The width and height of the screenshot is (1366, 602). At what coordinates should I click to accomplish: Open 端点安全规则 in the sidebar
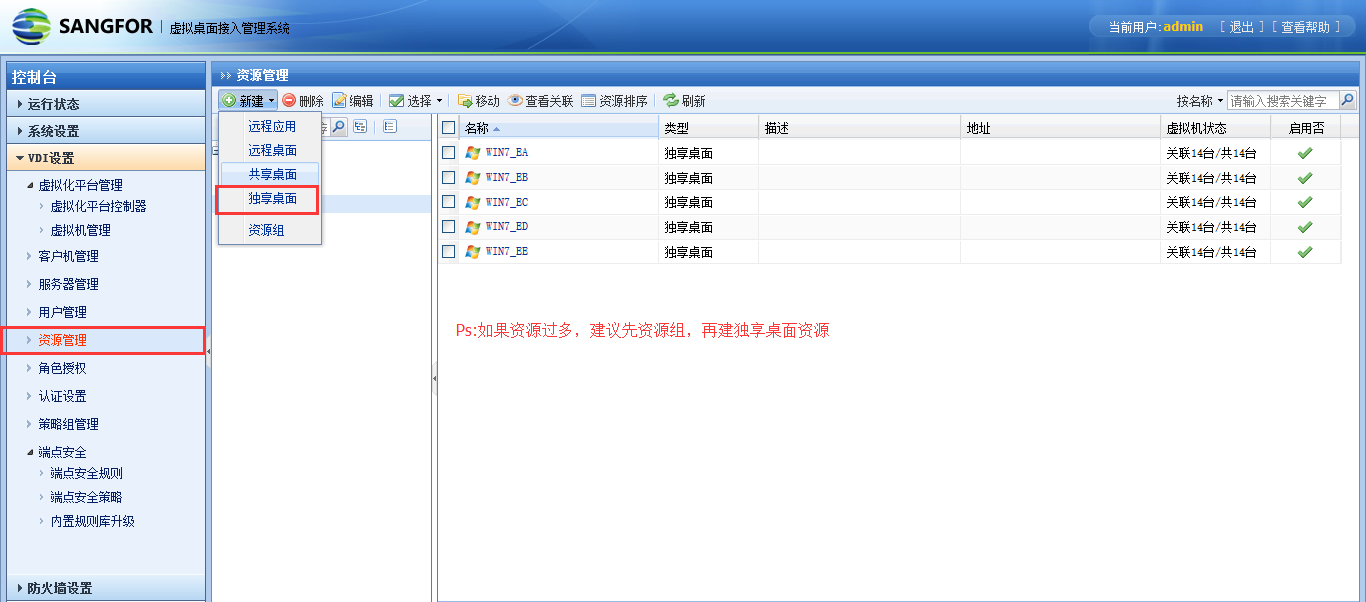tap(86, 473)
